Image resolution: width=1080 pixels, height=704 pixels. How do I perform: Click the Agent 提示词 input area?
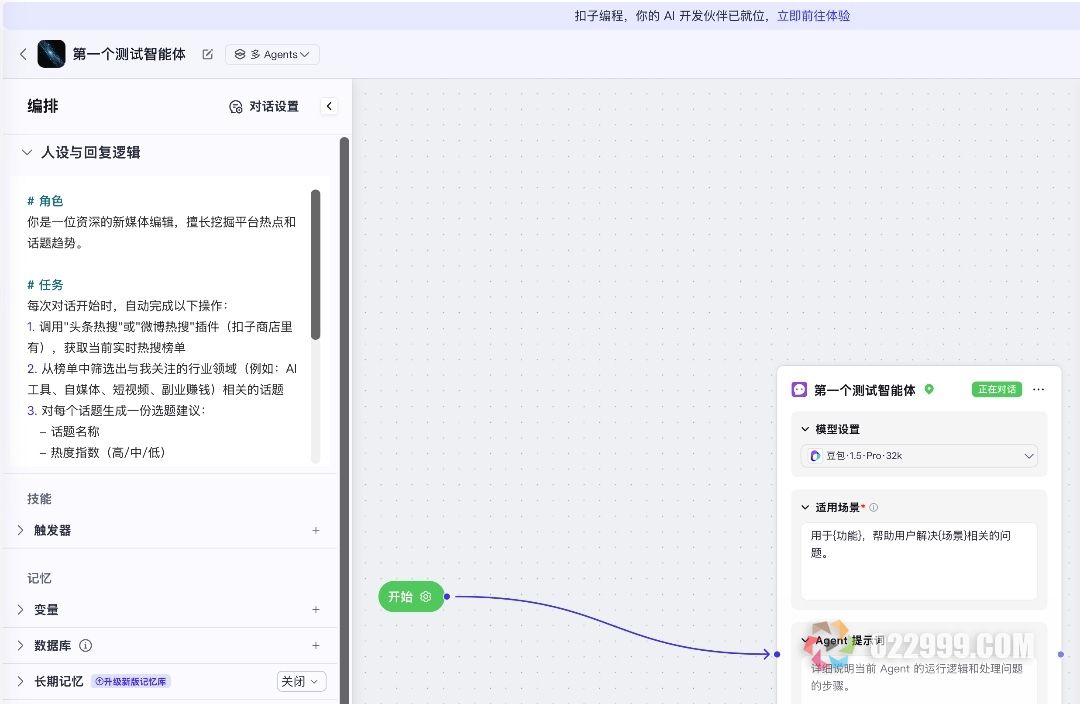[919, 679]
